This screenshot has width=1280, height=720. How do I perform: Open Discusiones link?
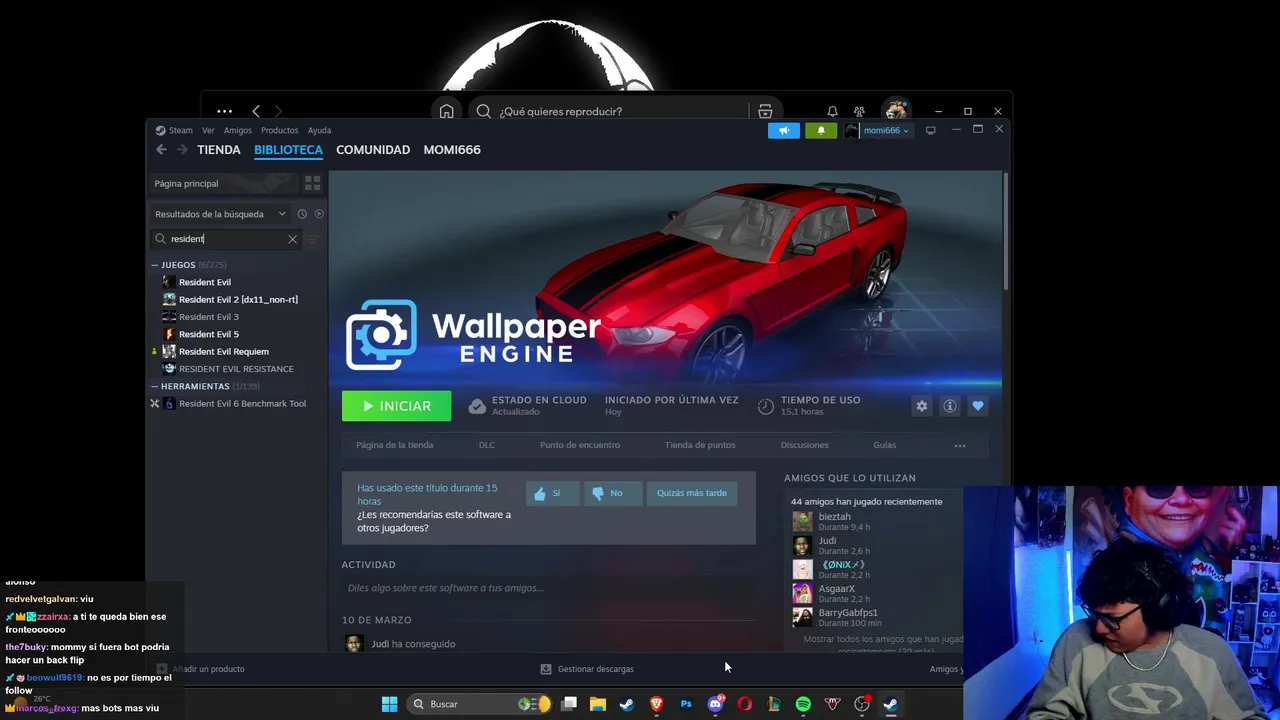[x=804, y=445]
